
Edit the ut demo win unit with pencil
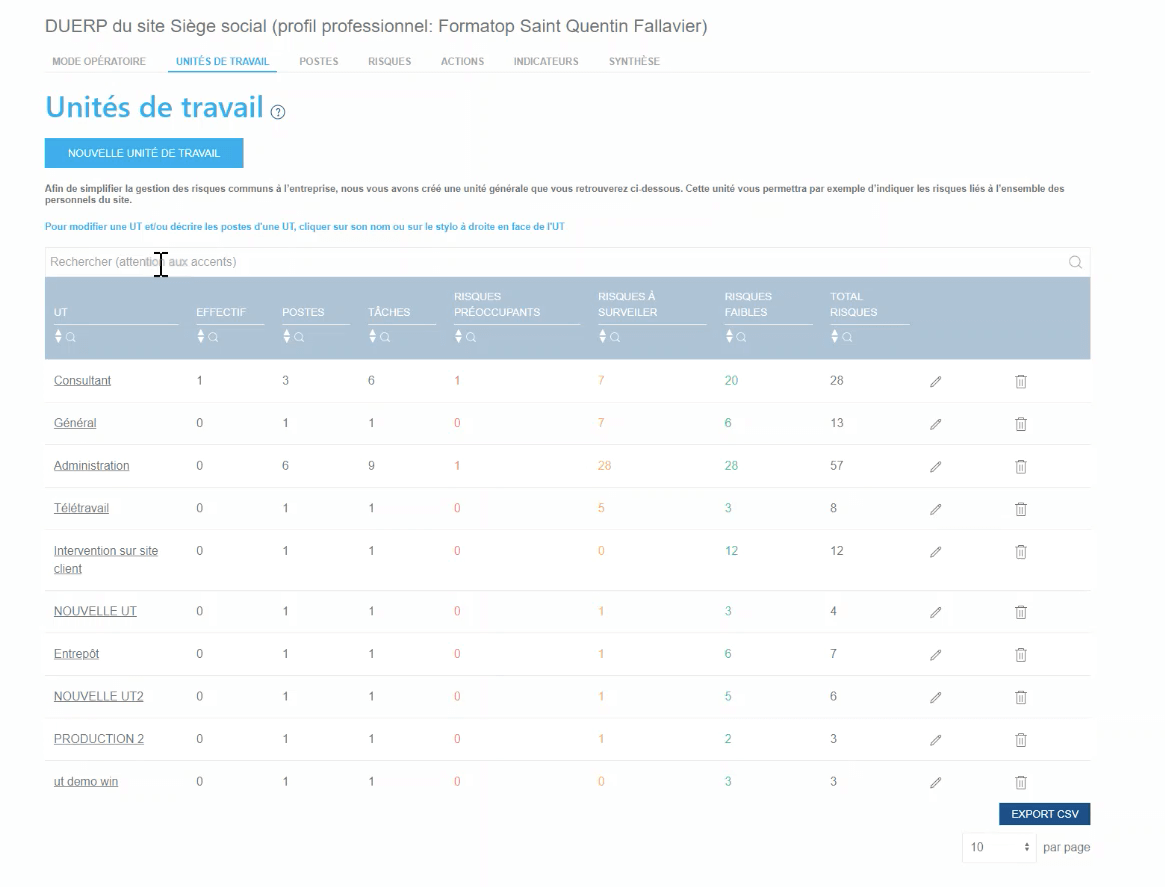(935, 782)
